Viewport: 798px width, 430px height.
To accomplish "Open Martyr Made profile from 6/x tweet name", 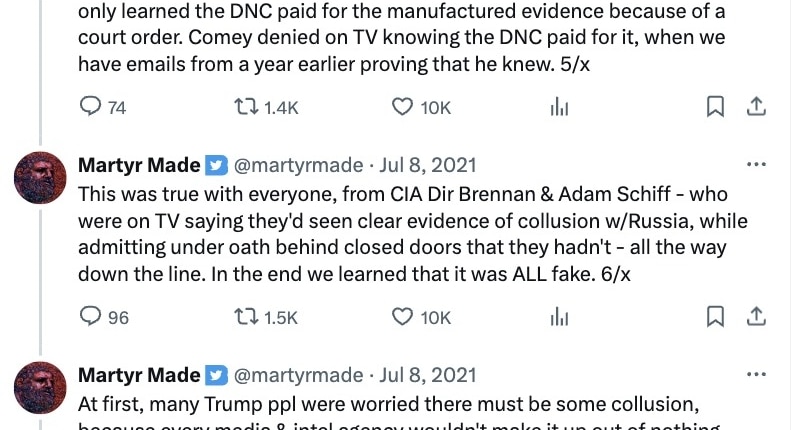I will coord(139,165).
